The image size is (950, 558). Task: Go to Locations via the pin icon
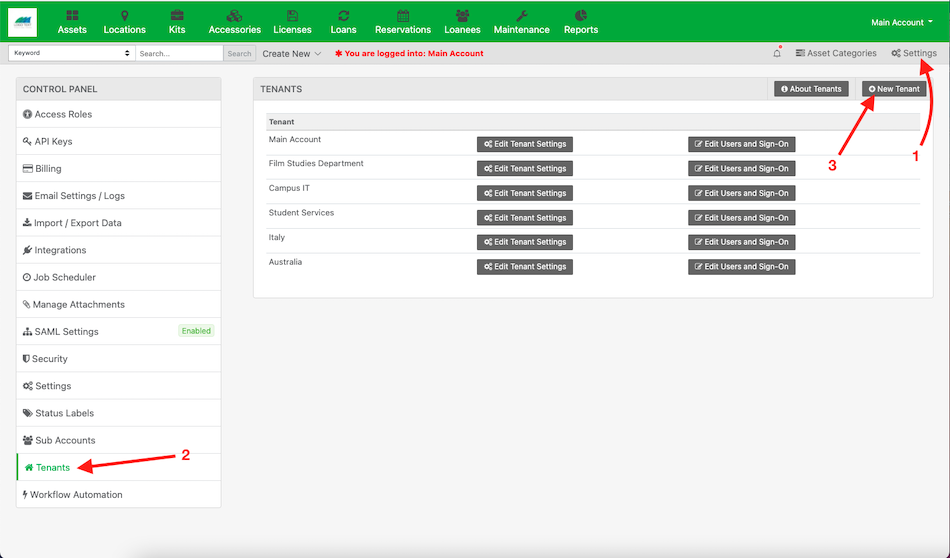click(124, 22)
